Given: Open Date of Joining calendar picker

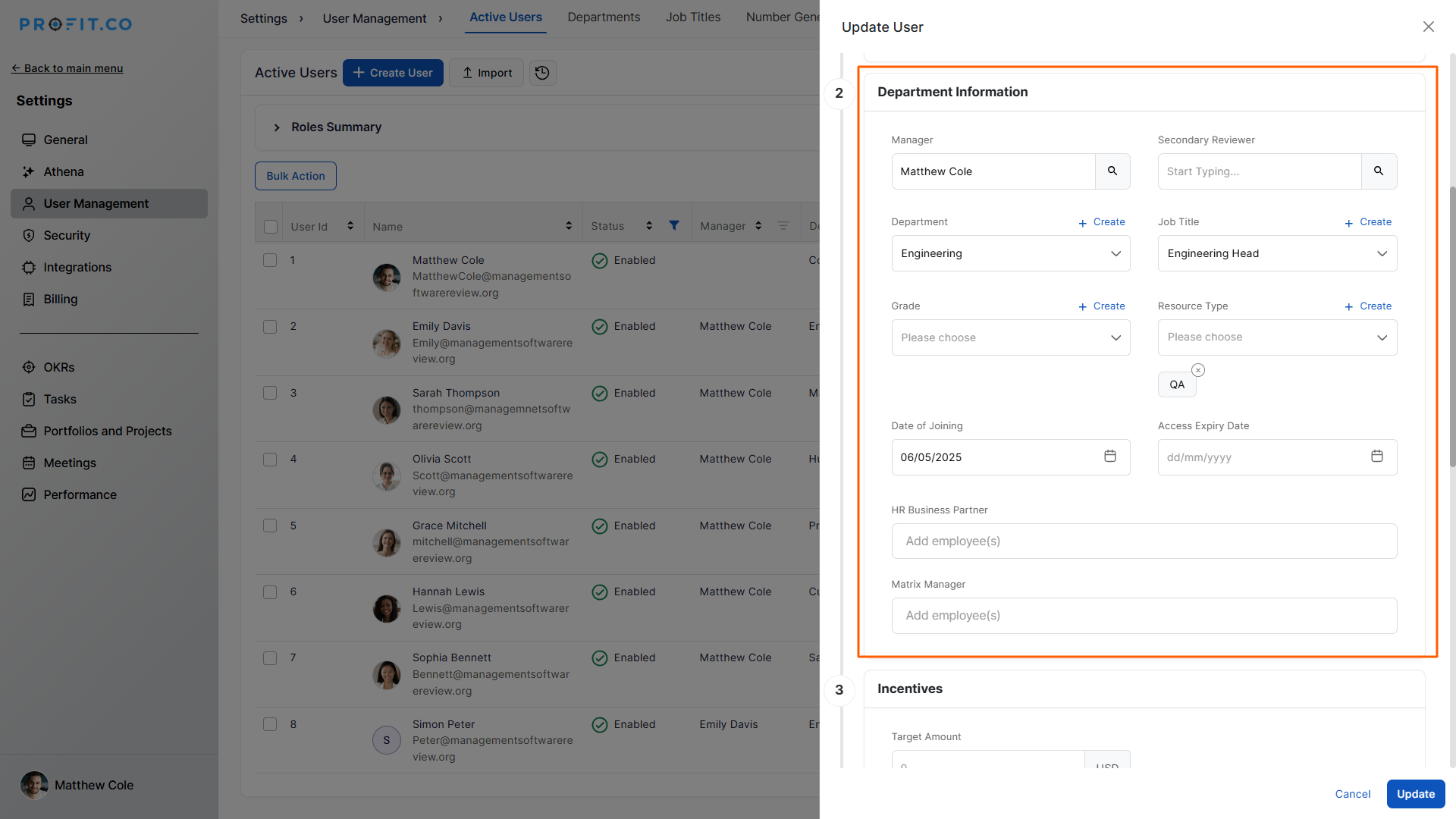Looking at the screenshot, I should pos(1109,457).
